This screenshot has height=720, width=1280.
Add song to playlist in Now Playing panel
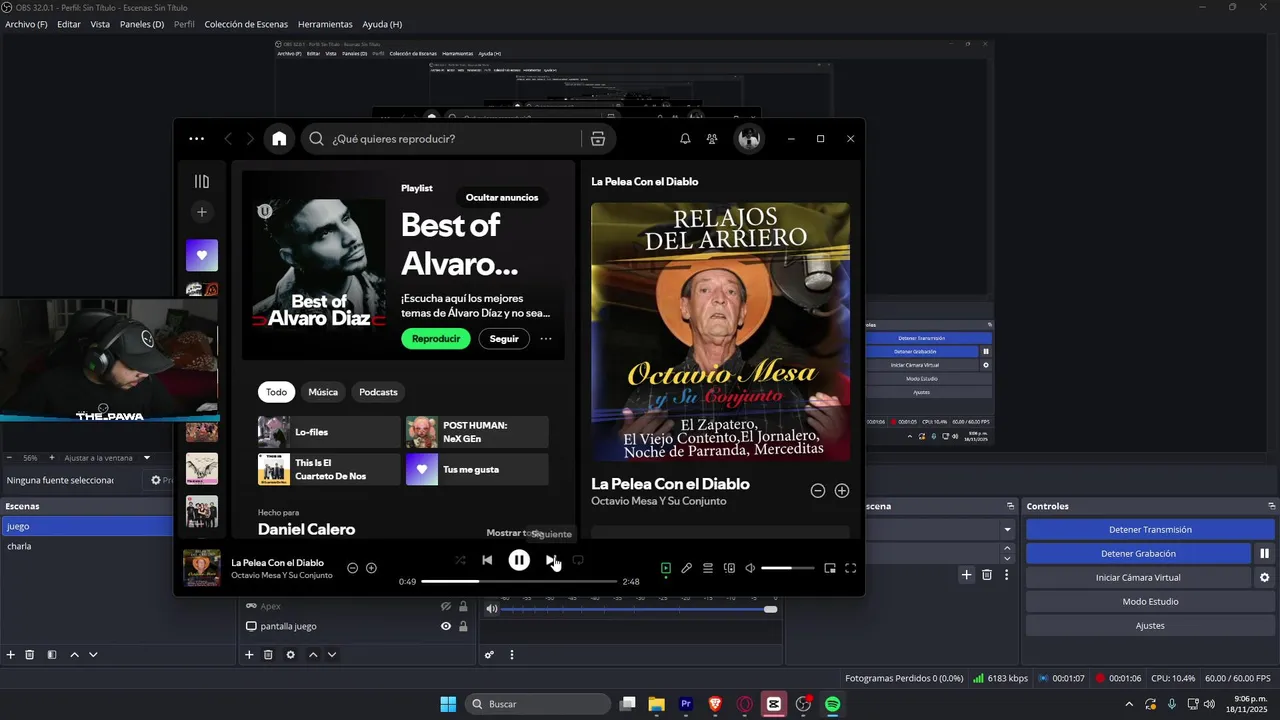tap(842, 490)
